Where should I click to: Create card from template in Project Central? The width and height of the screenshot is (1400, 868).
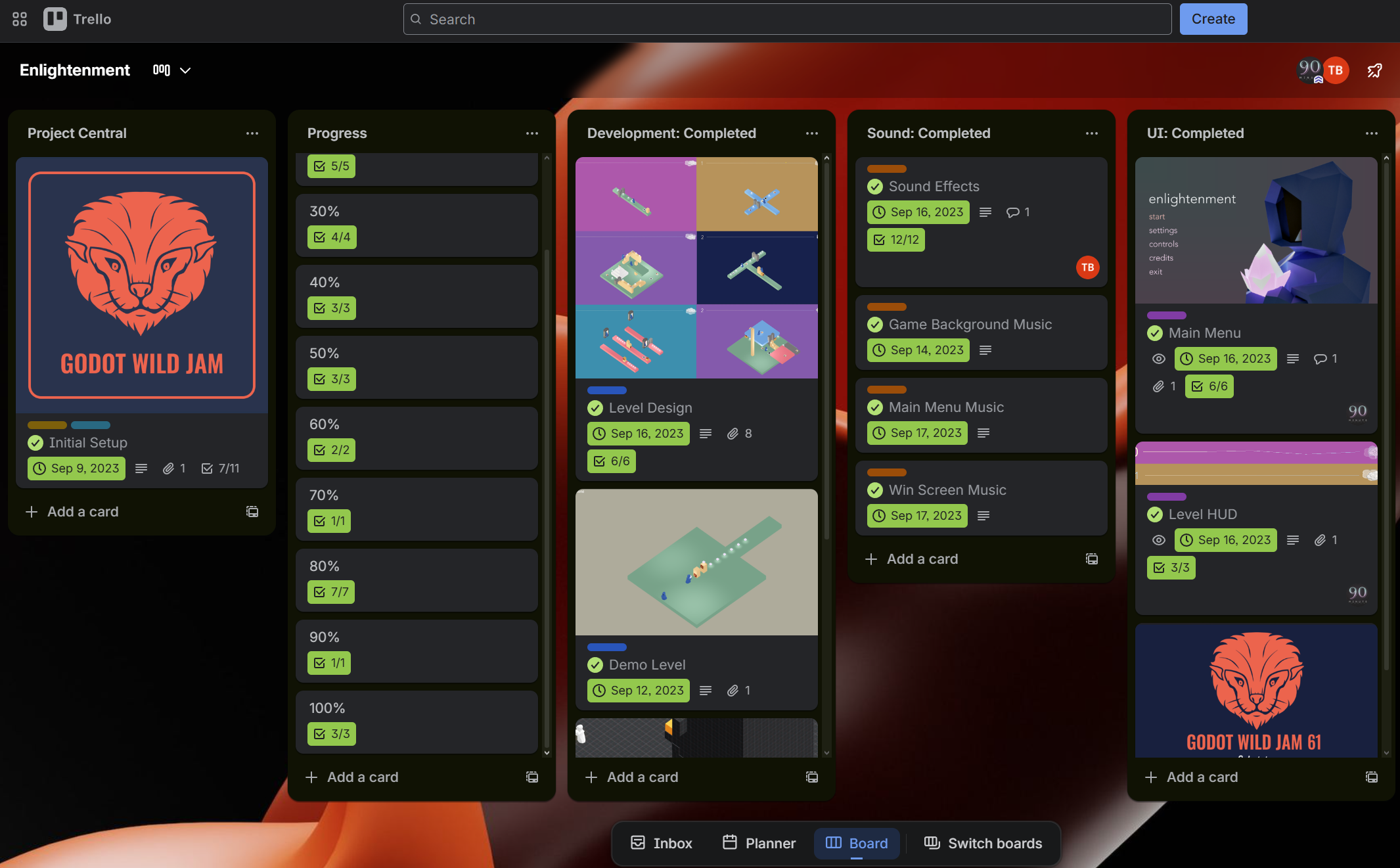click(252, 511)
